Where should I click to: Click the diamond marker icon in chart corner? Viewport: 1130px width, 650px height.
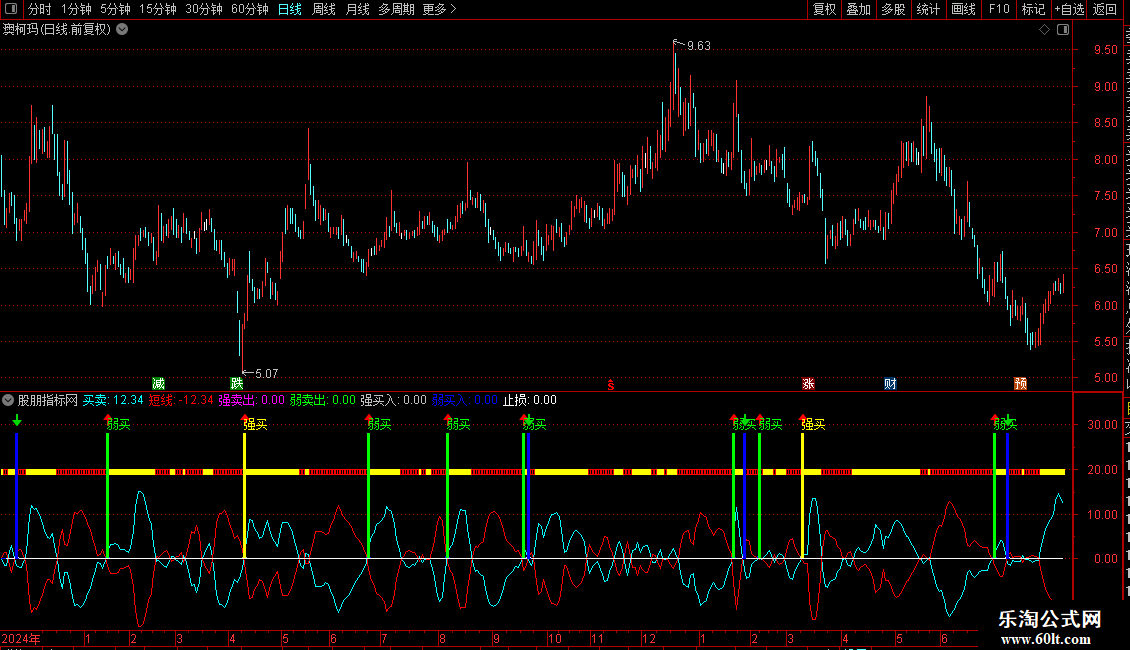coord(1044,30)
